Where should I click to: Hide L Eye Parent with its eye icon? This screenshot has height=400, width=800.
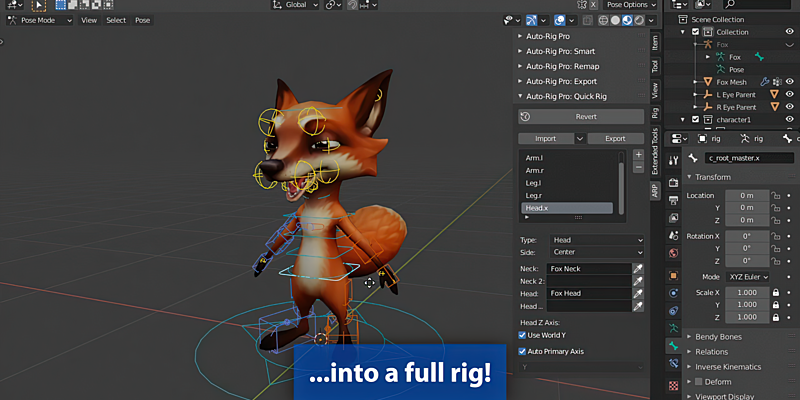[790, 94]
